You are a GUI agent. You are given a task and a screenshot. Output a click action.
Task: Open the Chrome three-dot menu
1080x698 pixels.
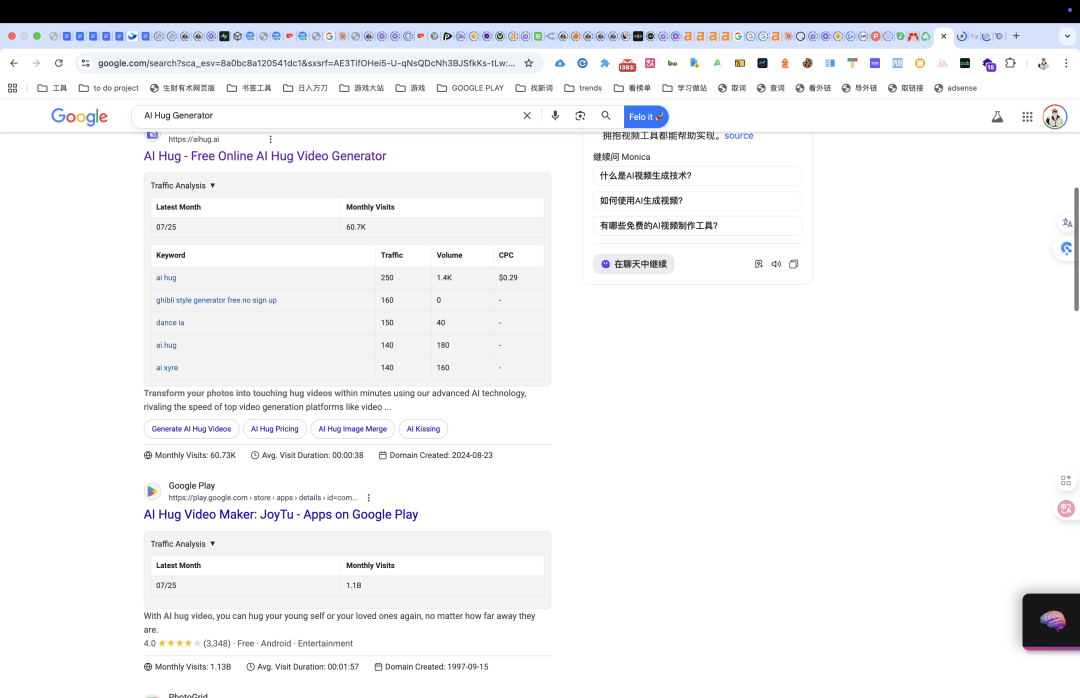(1066, 63)
